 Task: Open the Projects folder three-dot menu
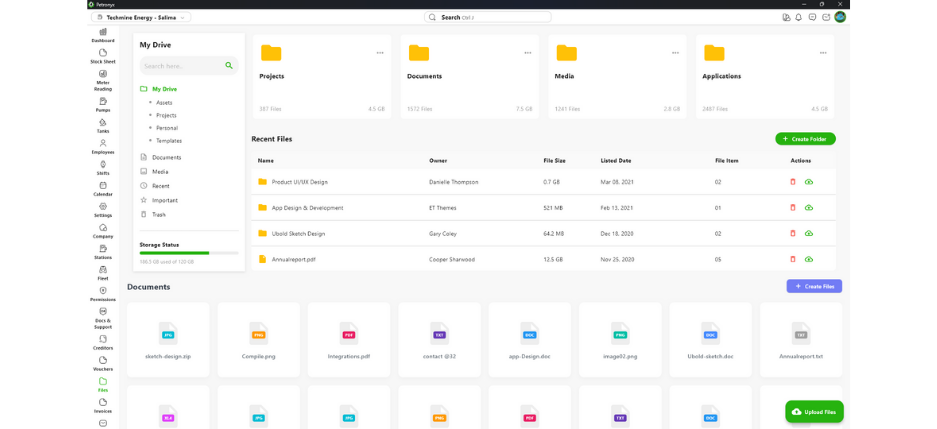[380, 53]
